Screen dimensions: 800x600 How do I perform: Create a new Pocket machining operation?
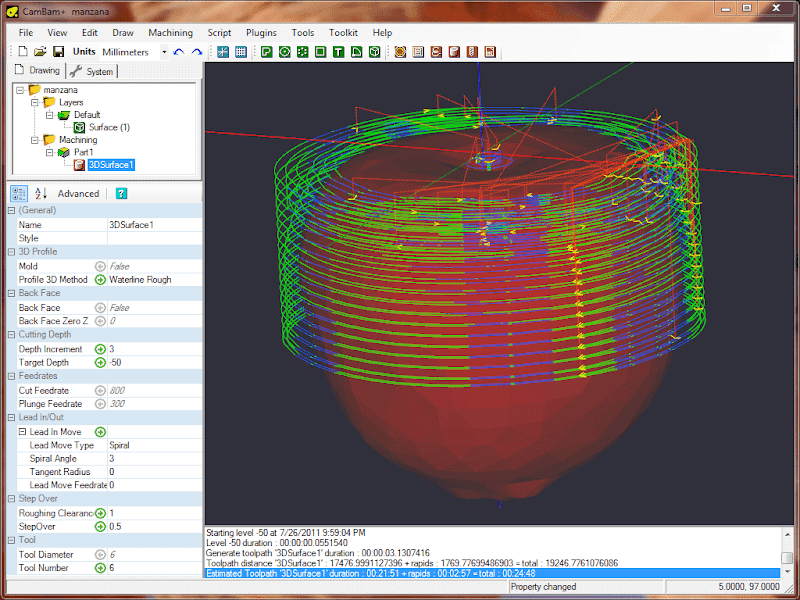285,51
